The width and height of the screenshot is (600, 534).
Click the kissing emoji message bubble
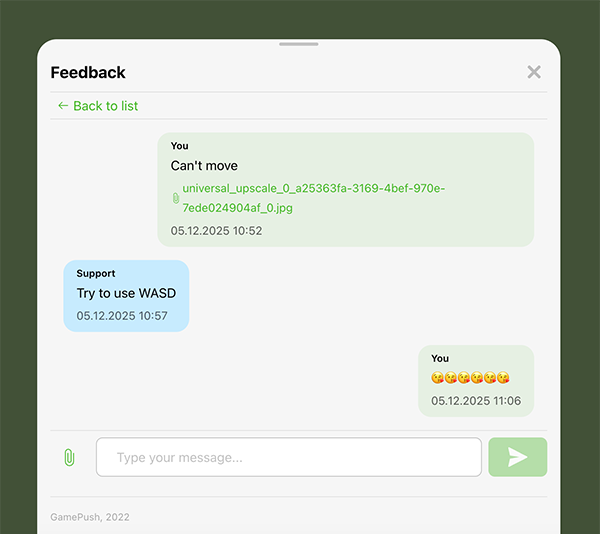(476, 381)
